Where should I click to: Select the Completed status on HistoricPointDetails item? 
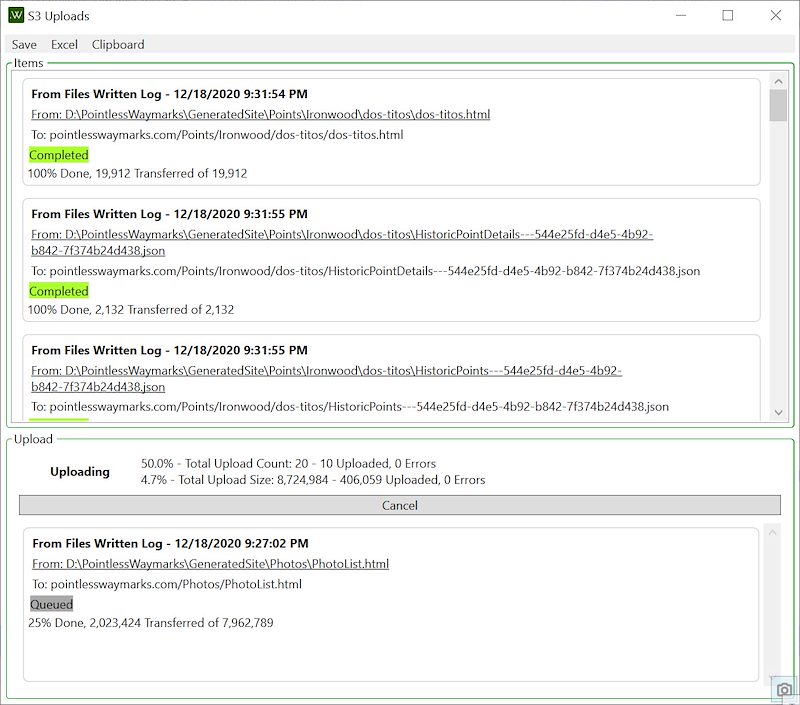pos(59,291)
